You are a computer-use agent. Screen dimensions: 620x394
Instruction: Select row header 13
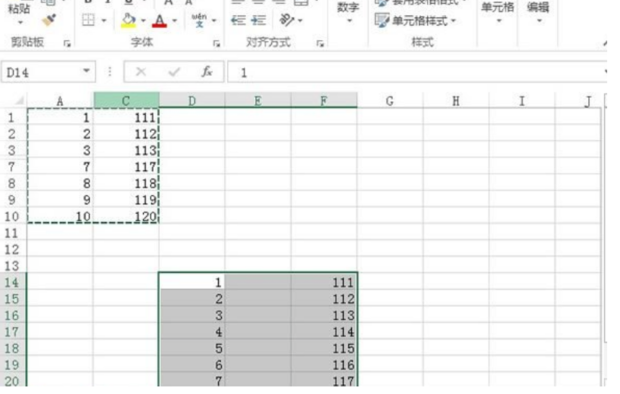tap(12, 266)
